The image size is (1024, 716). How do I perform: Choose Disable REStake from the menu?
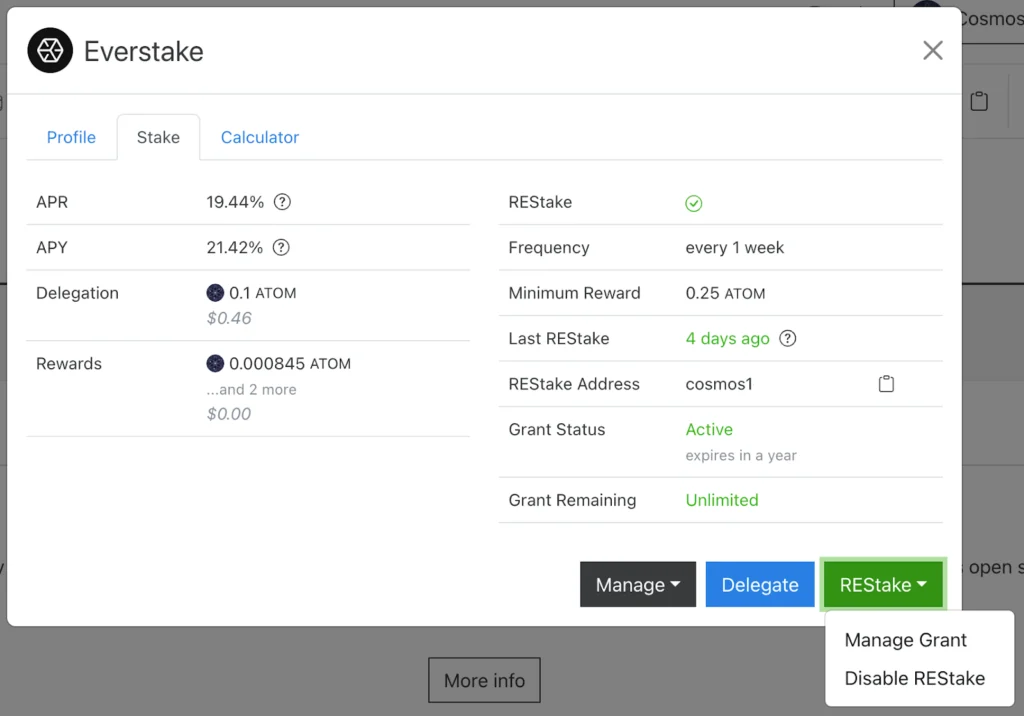coord(914,678)
